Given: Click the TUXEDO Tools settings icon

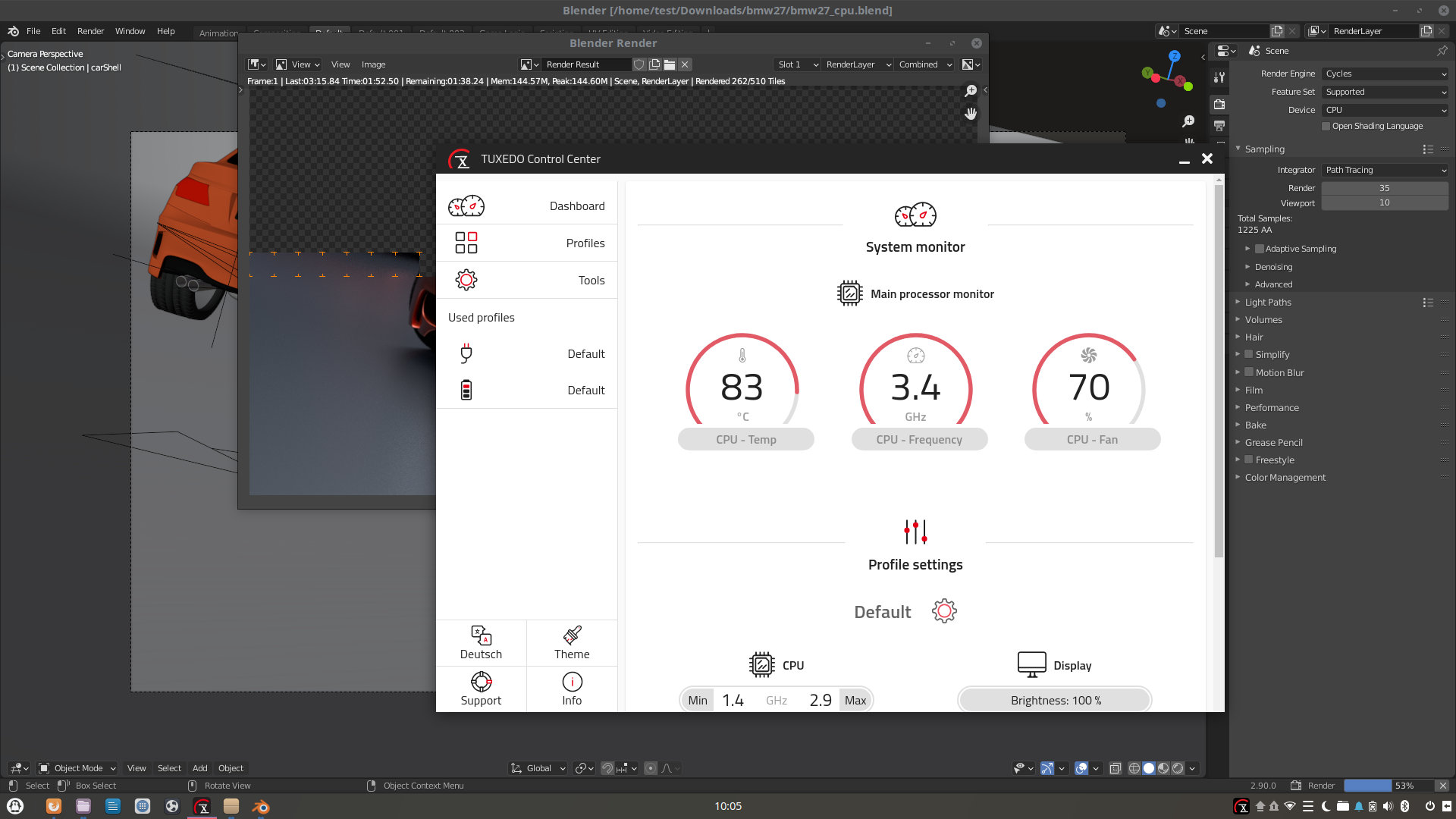Looking at the screenshot, I should coord(465,280).
